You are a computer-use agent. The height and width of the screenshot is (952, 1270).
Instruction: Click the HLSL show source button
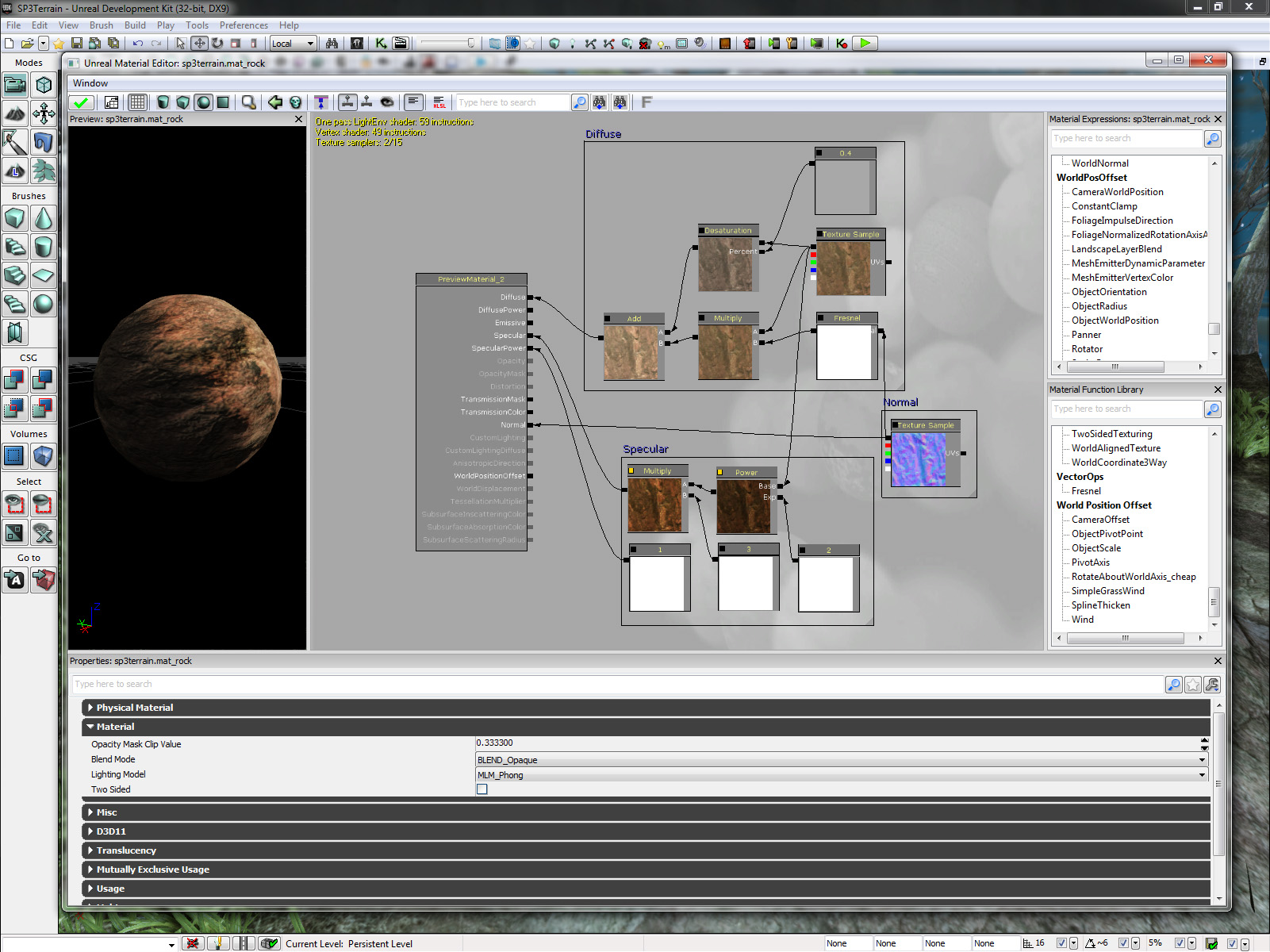pos(439,102)
